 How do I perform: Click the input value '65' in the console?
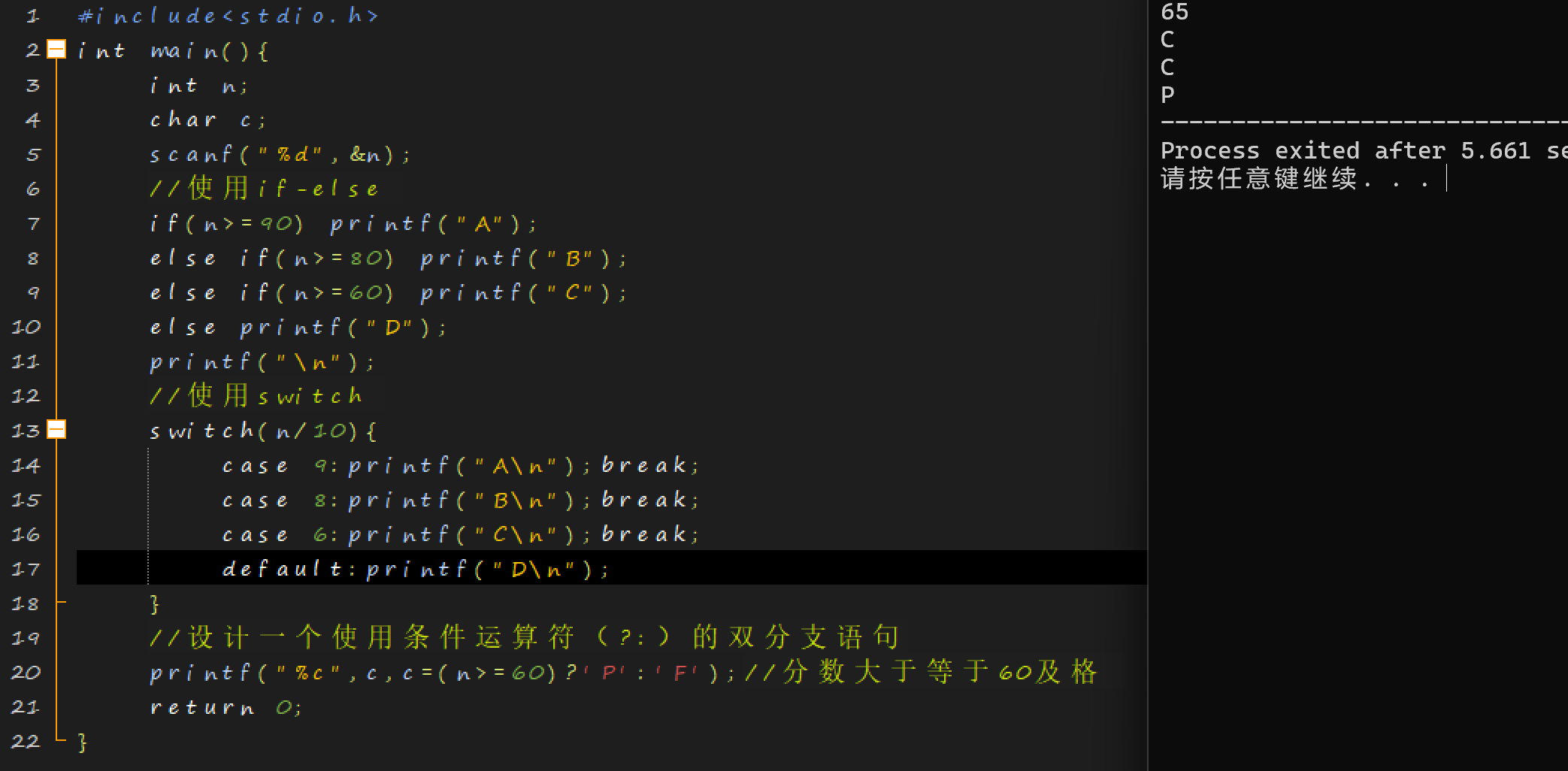(x=1174, y=12)
